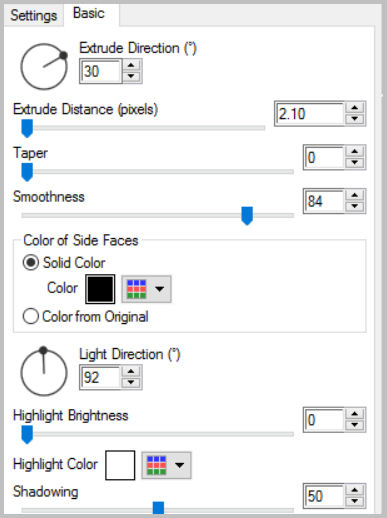Decrease Light Direction with down arrow
The image size is (387, 518).
pyautogui.click(x=131, y=382)
